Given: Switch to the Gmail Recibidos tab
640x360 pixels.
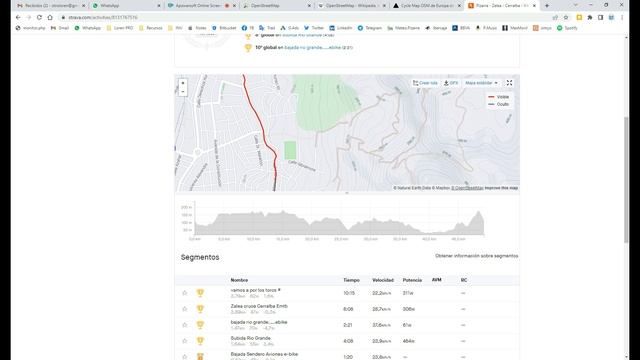Looking at the screenshot, I should click(51, 6).
